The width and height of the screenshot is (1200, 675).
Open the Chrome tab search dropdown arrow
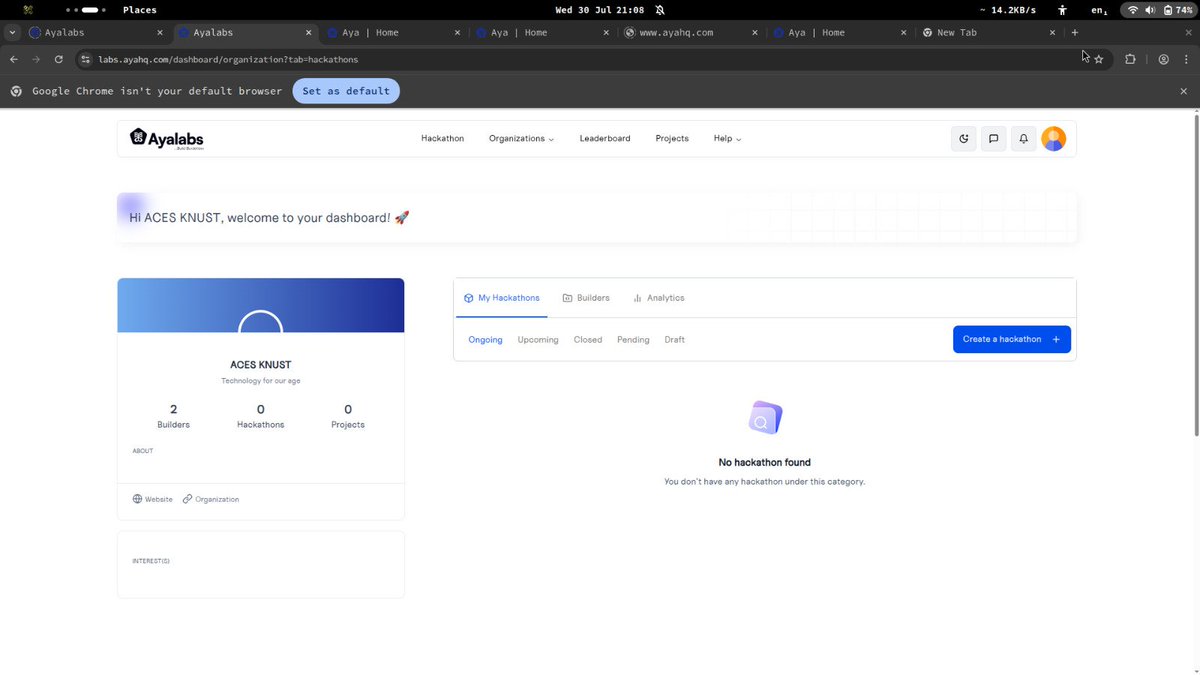pos(11,32)
